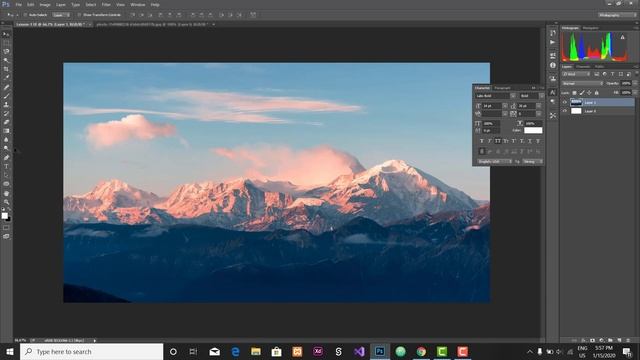The height and width of the screenshot is (360, 640).
Task: Select the Eyedropper tool
Action: coord(6,78)
